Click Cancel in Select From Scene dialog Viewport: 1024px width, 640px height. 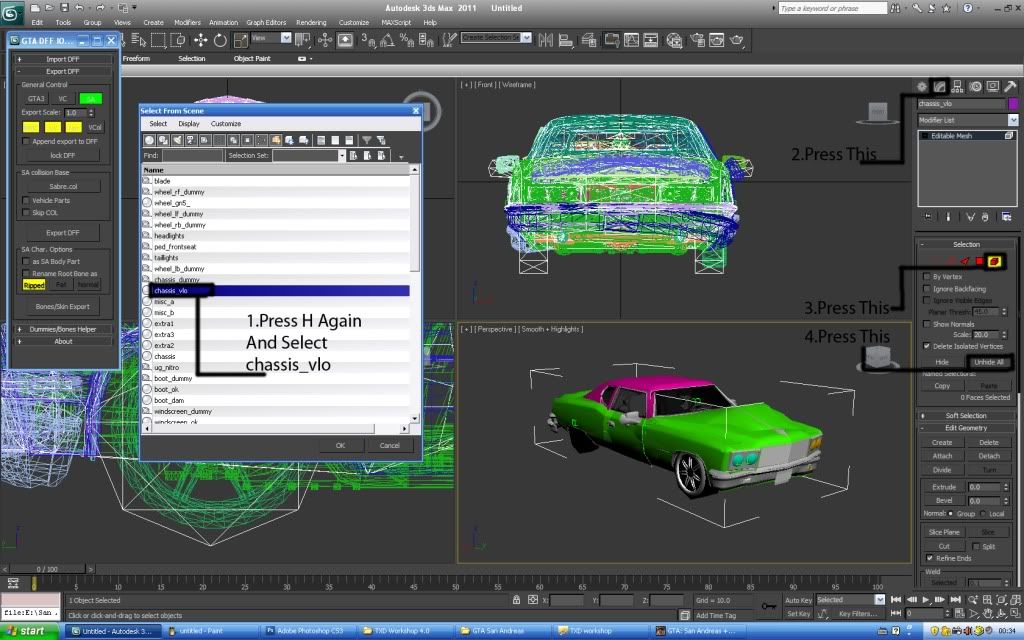[x=389, y=445]
